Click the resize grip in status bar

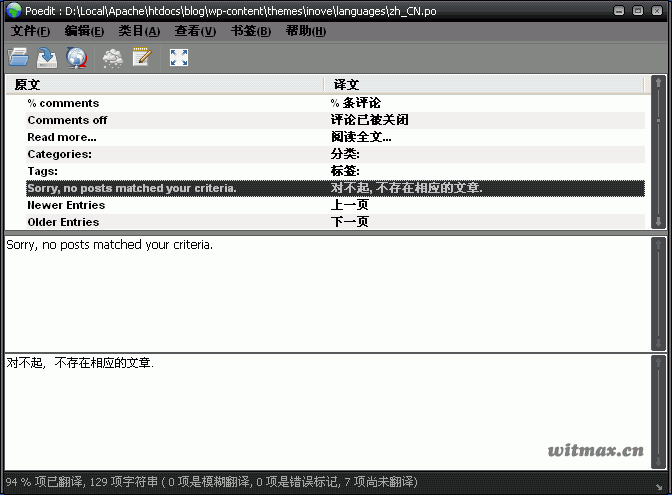pos(659,486)
